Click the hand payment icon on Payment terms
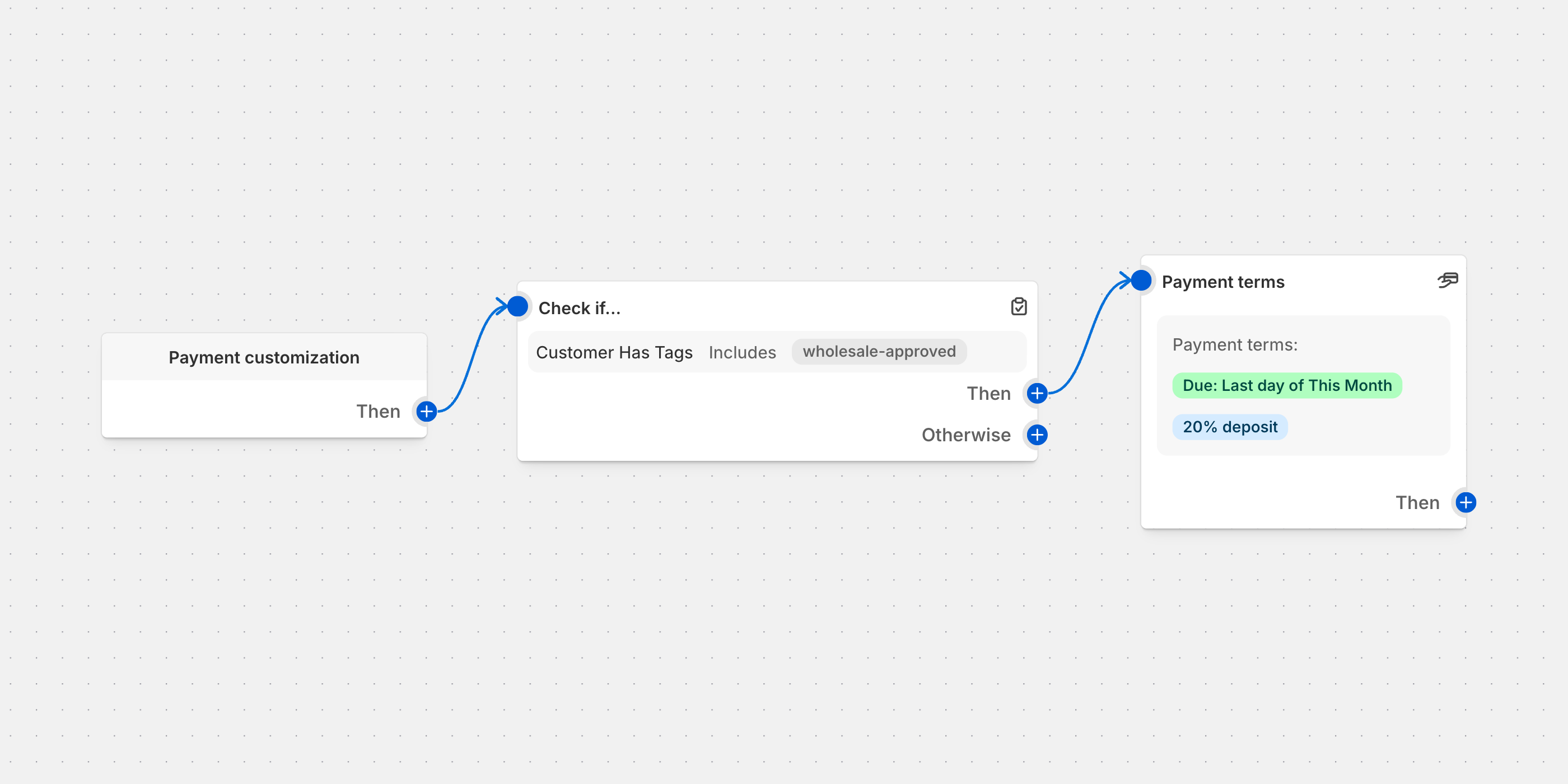 pos(1448,280)
